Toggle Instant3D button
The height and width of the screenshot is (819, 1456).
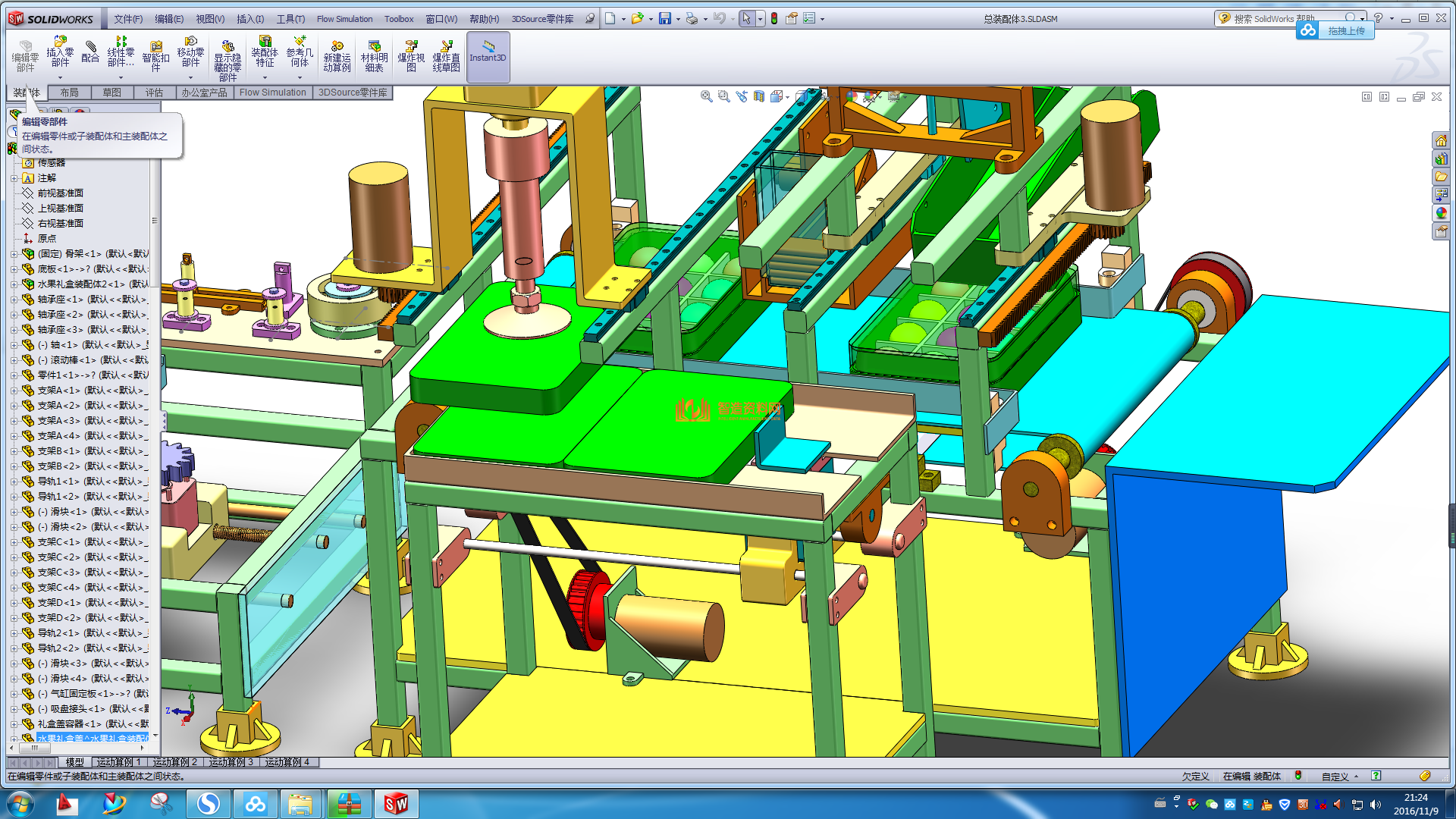coord(488,55)
